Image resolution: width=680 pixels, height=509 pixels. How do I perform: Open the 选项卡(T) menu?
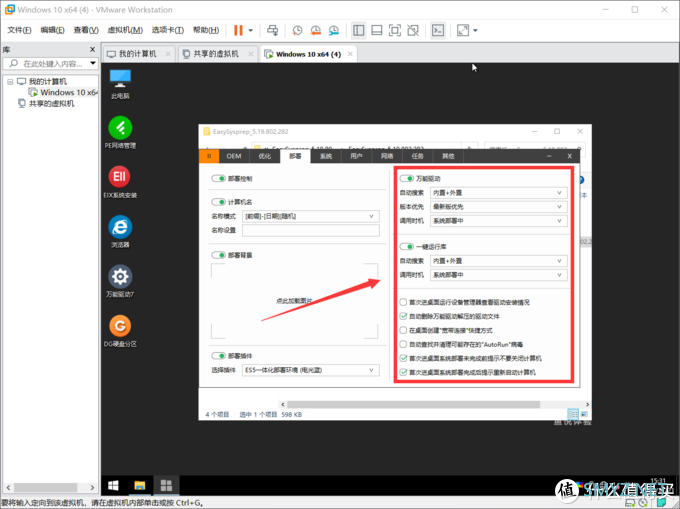pyautogui.click(x=168, y=30)
